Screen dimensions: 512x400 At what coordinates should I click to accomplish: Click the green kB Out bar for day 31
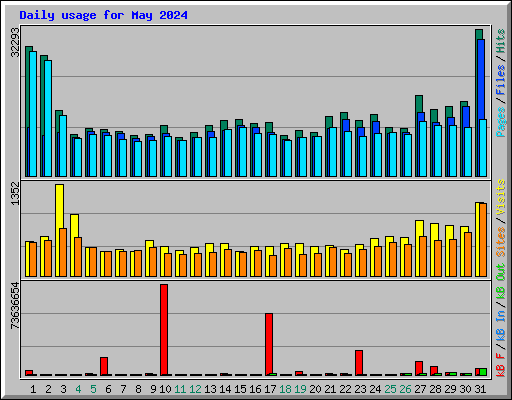(x=483, y=372)
